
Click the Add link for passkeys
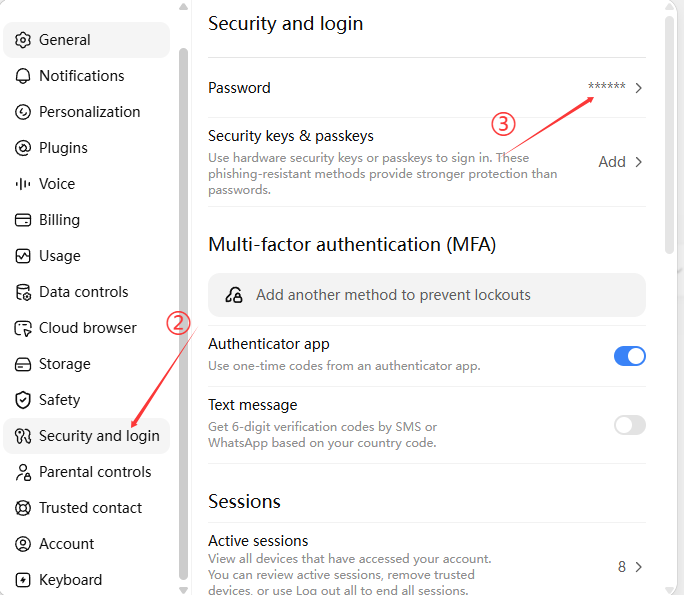coord(612,162)
